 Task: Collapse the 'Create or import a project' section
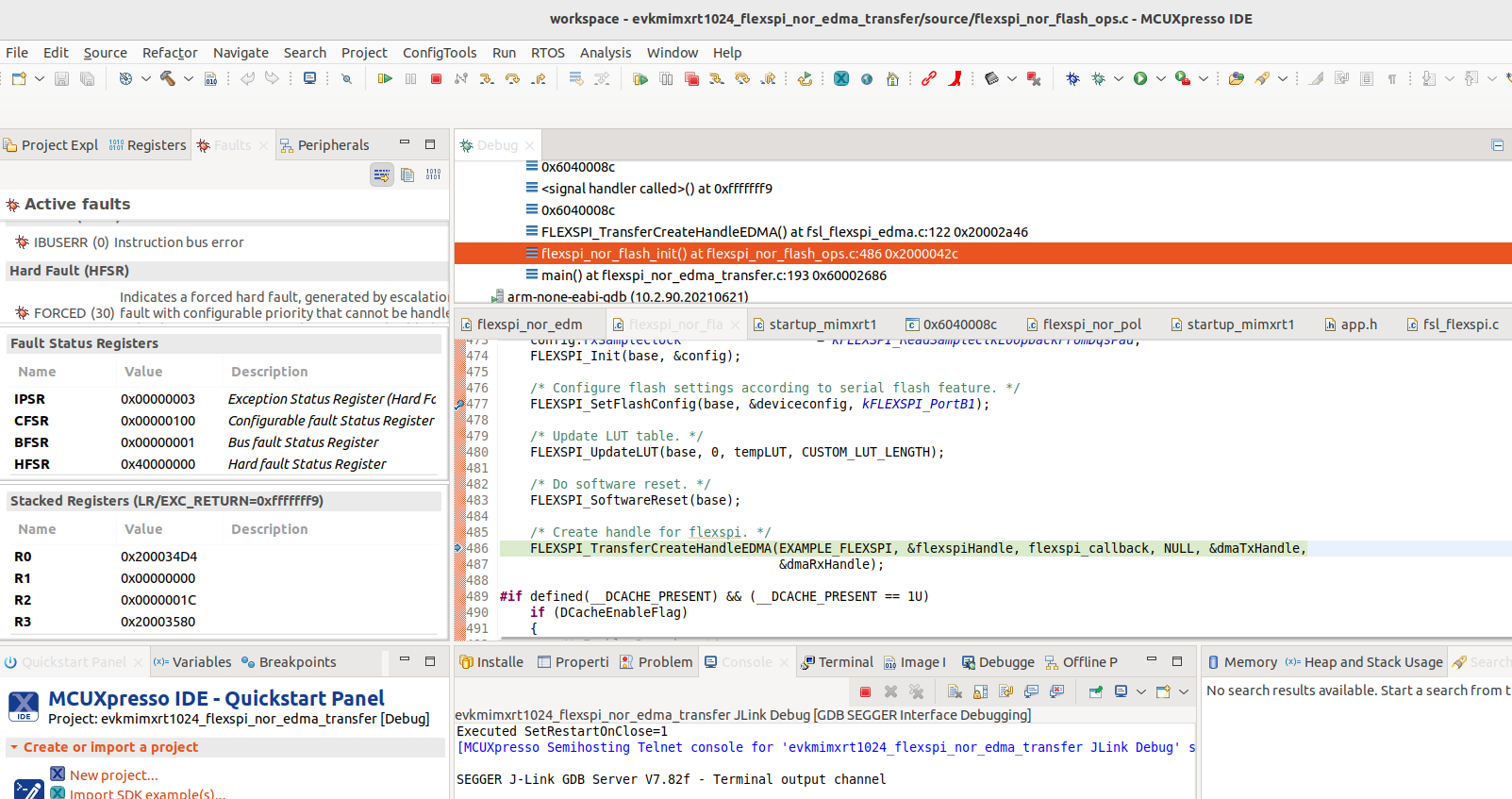click(14, 747)
